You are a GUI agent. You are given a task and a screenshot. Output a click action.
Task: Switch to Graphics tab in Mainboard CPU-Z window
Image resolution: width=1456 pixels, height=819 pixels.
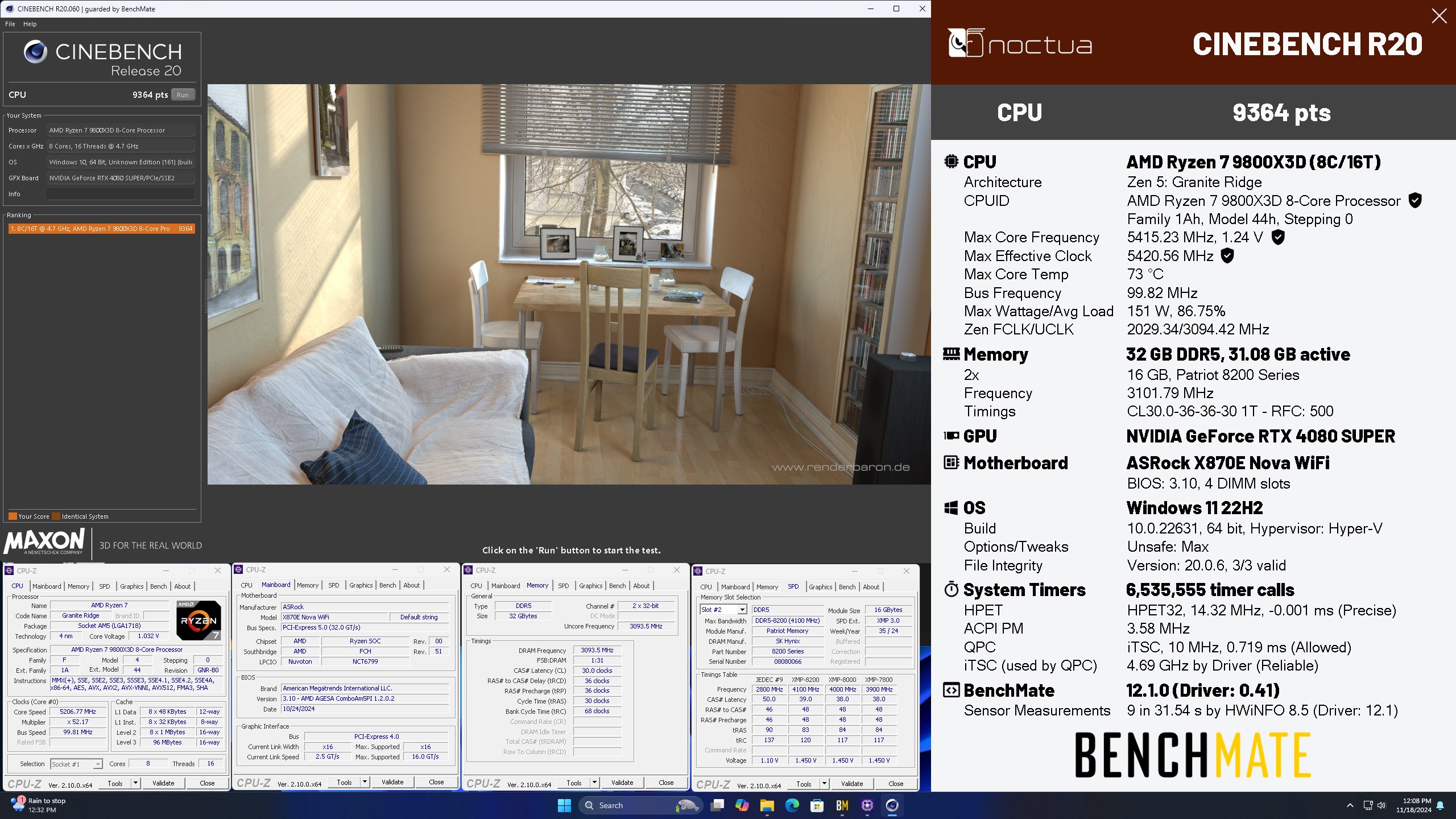(x=361, y=585)
